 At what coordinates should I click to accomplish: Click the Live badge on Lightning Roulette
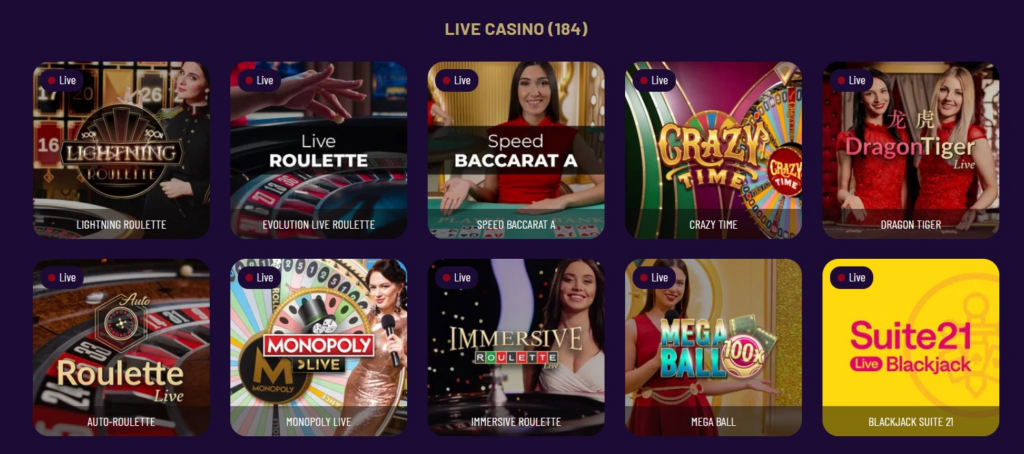click(62, 80)
